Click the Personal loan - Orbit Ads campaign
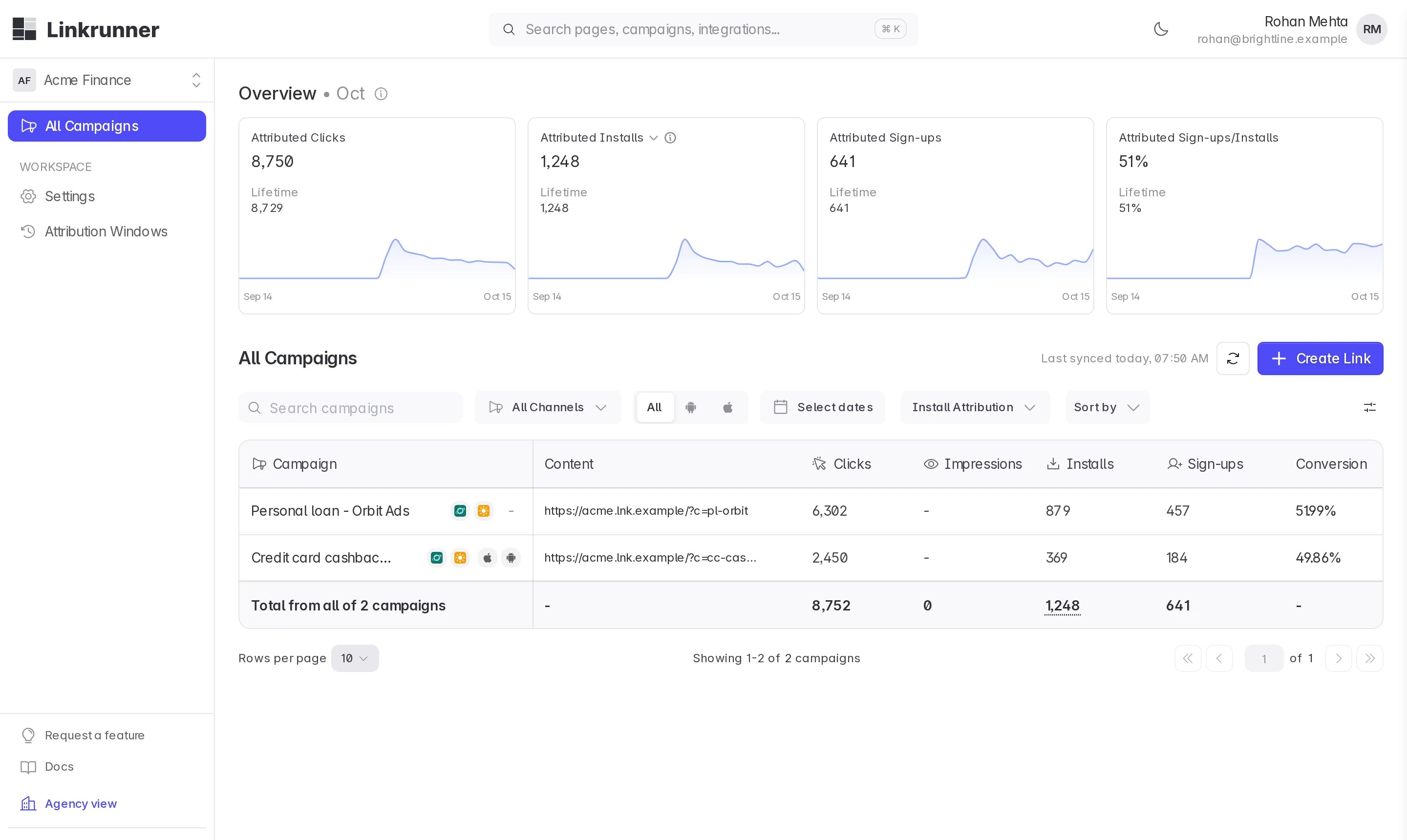 click(330, 510)
